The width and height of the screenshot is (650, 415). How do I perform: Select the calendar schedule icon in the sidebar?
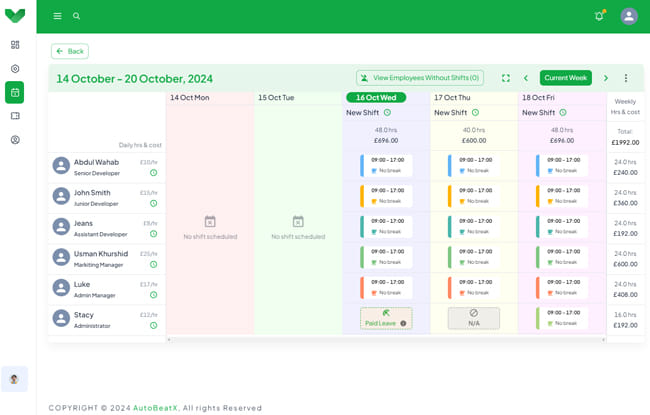point(15,93)
